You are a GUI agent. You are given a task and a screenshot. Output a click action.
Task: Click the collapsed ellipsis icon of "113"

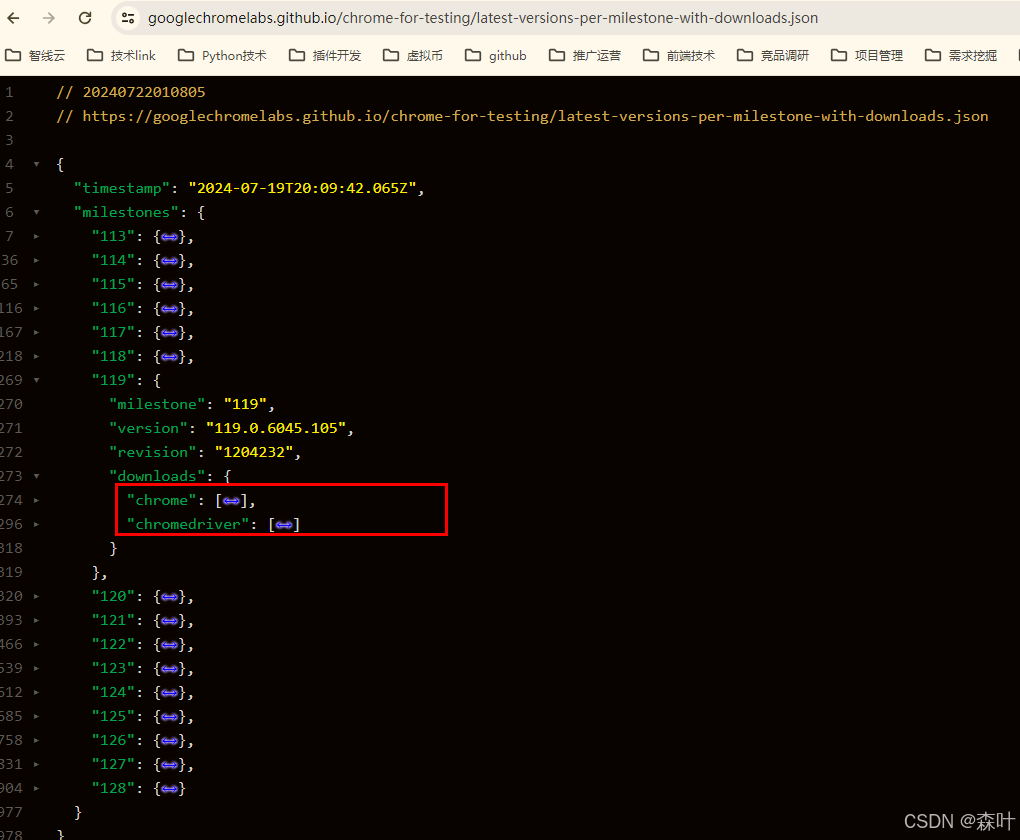click(170, 237)
